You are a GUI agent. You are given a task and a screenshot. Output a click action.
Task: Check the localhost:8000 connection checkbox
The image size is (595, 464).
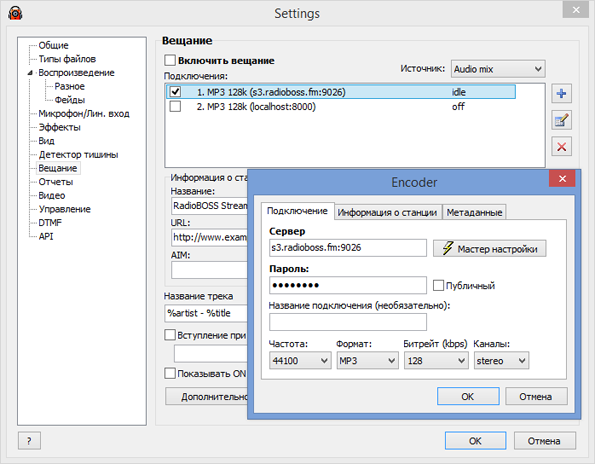click(x=175, y=106)
